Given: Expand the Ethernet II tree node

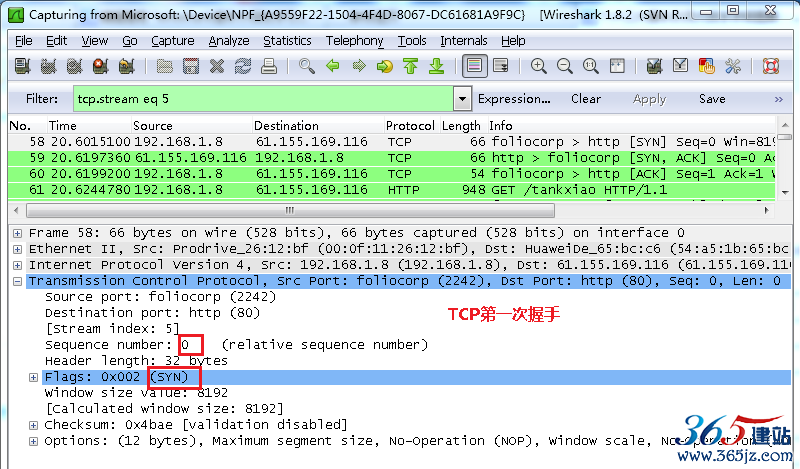Looking at the screenshot, I should [x=18, y=250].
